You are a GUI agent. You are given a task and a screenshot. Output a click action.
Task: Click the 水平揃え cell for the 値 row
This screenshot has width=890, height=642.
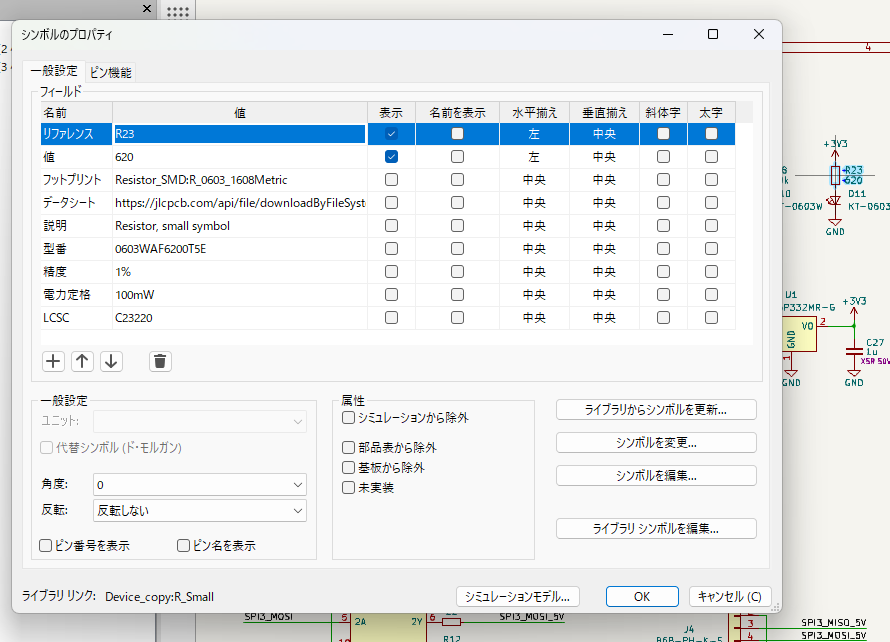coord(534,157)
